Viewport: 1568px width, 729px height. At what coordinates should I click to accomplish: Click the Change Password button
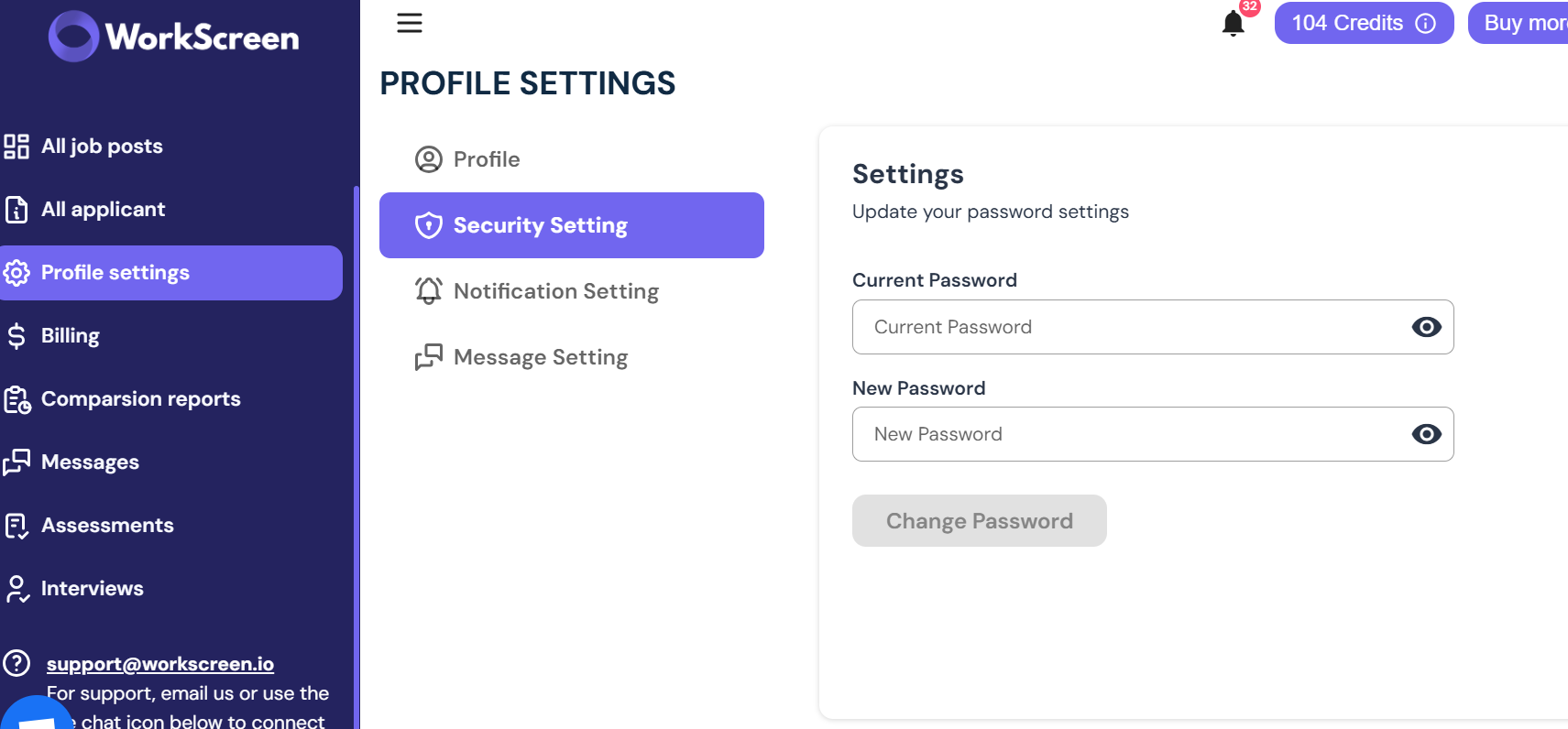coord(979,521)
